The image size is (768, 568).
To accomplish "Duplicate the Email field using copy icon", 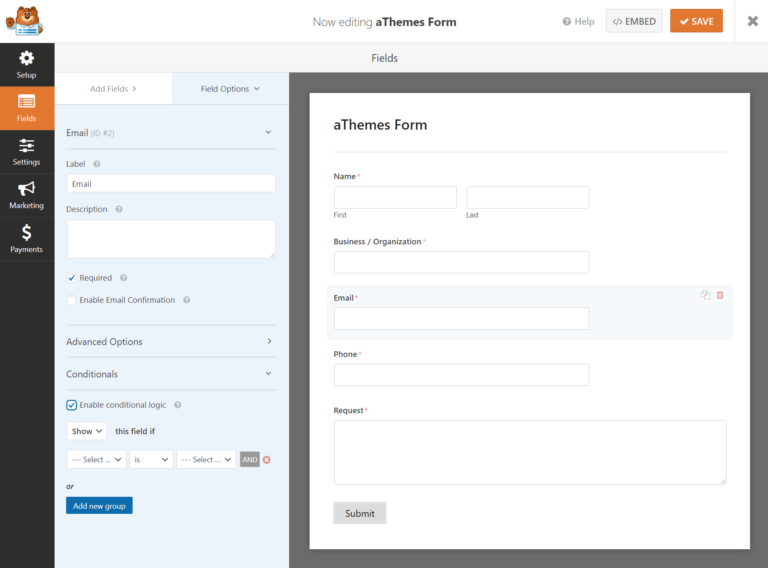I will pos(705,295).
